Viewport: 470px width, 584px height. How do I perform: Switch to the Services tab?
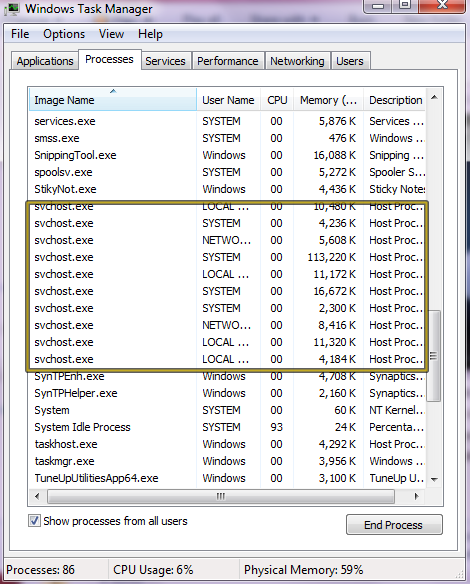point(165,61)
